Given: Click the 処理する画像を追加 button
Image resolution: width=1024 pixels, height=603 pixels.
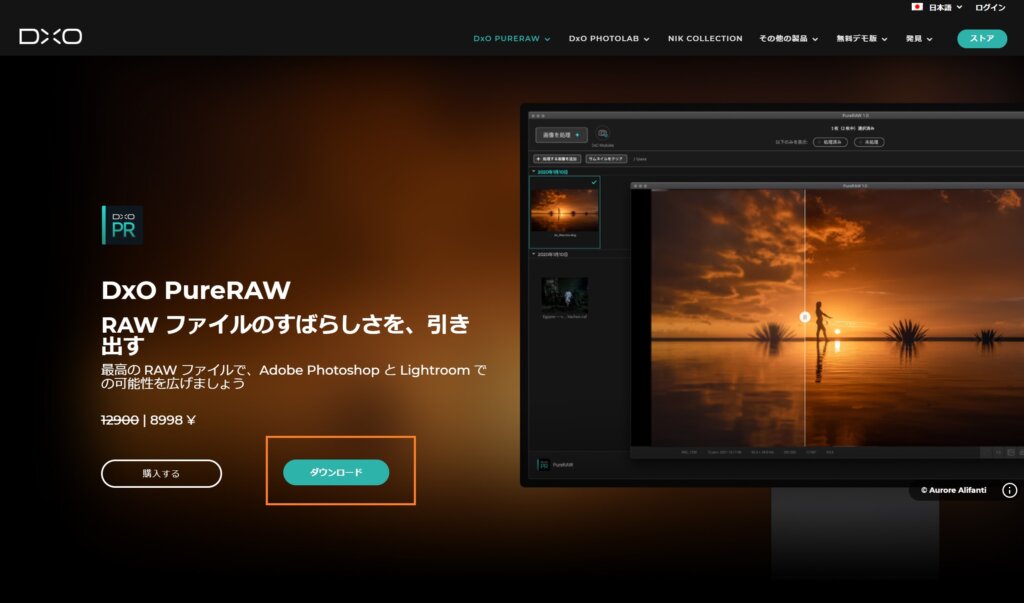Looking at the screenshot, I should coord(557,159).
